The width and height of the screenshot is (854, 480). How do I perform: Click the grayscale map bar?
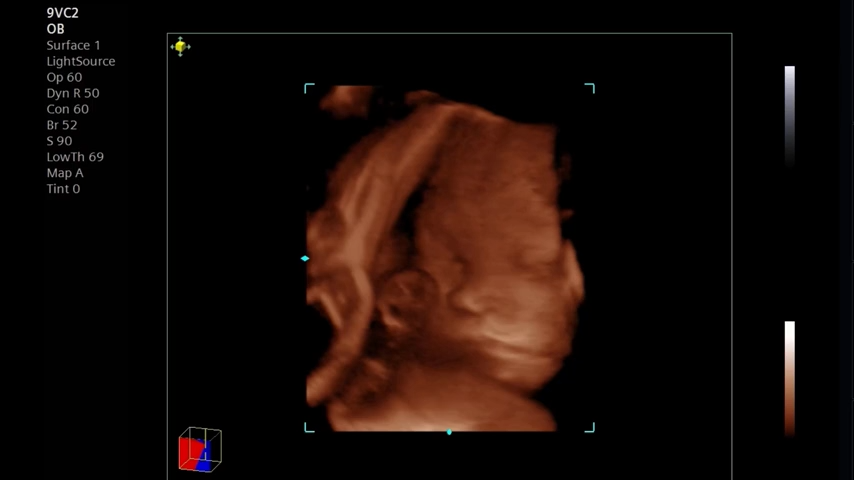(790, 115)
